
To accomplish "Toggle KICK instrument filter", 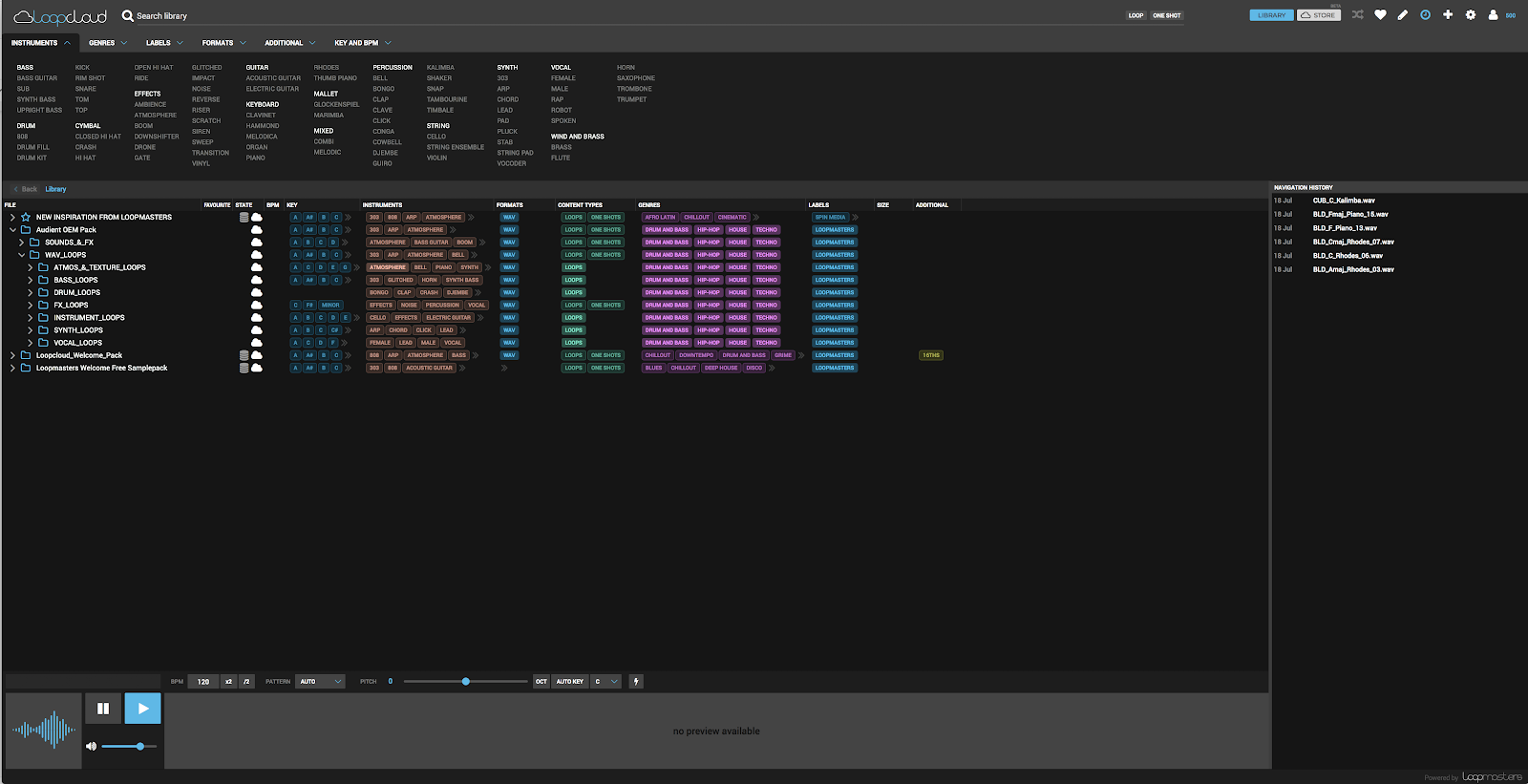I will (82, 68).
